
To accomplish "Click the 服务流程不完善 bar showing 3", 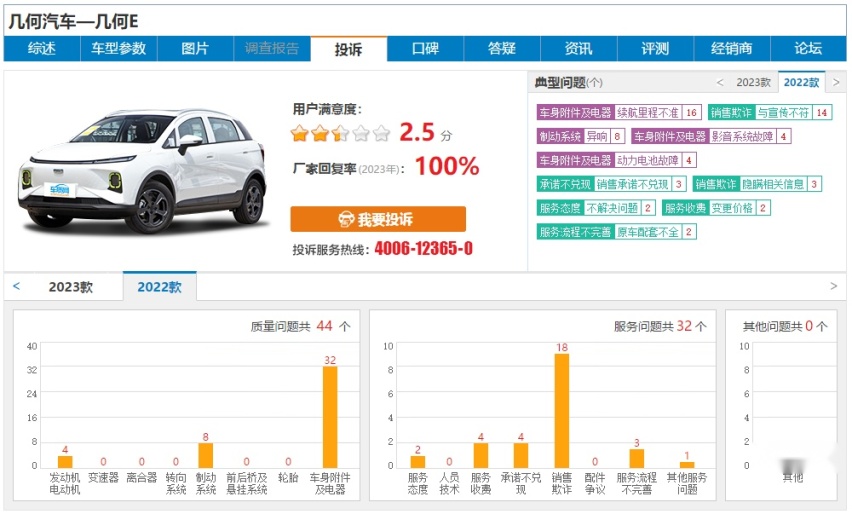I will pyautogui.click(x=637, y=459).
